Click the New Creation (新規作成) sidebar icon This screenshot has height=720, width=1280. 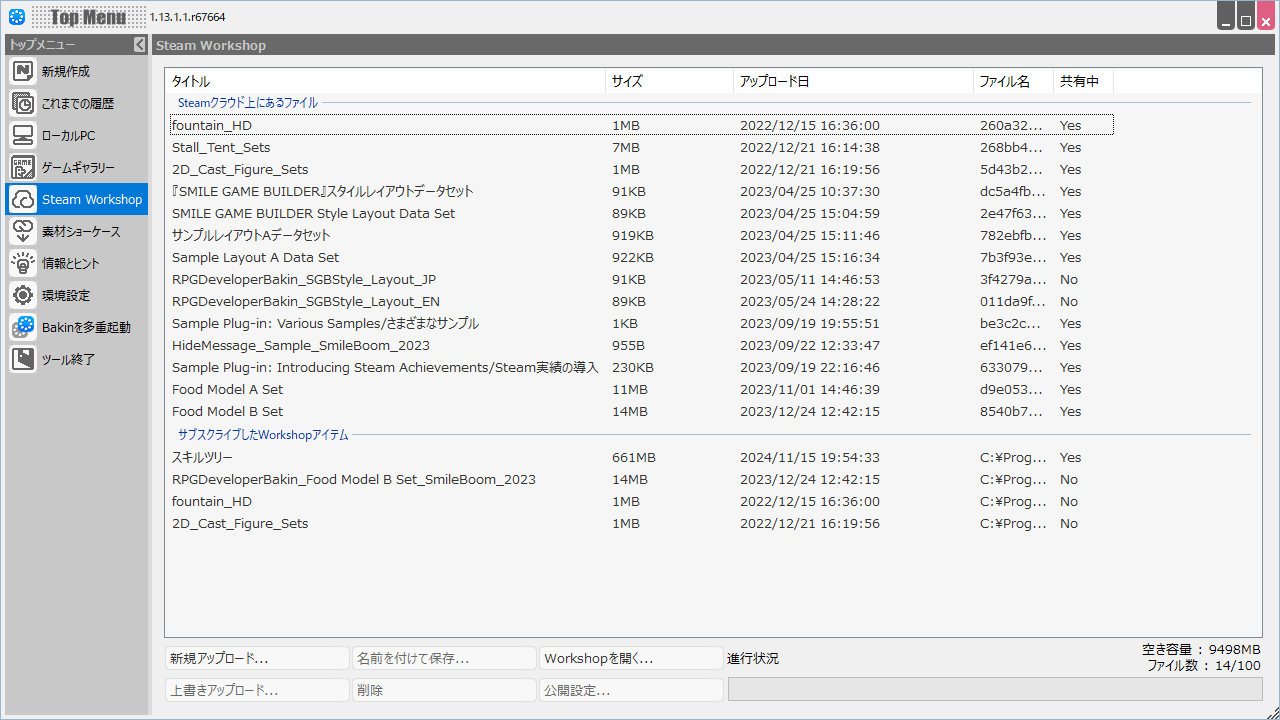pos(23,71)
